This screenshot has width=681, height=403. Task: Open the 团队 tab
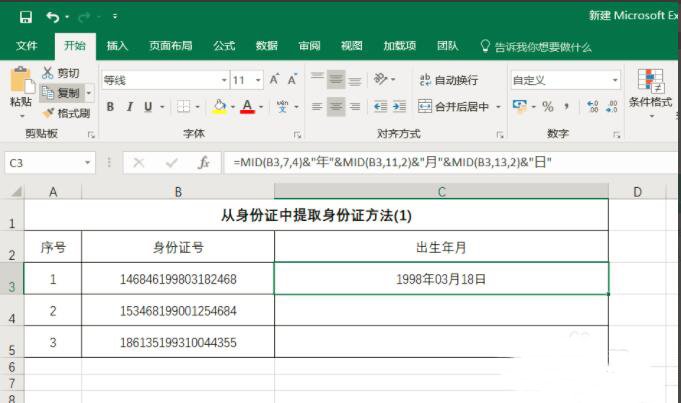[448, 46]
